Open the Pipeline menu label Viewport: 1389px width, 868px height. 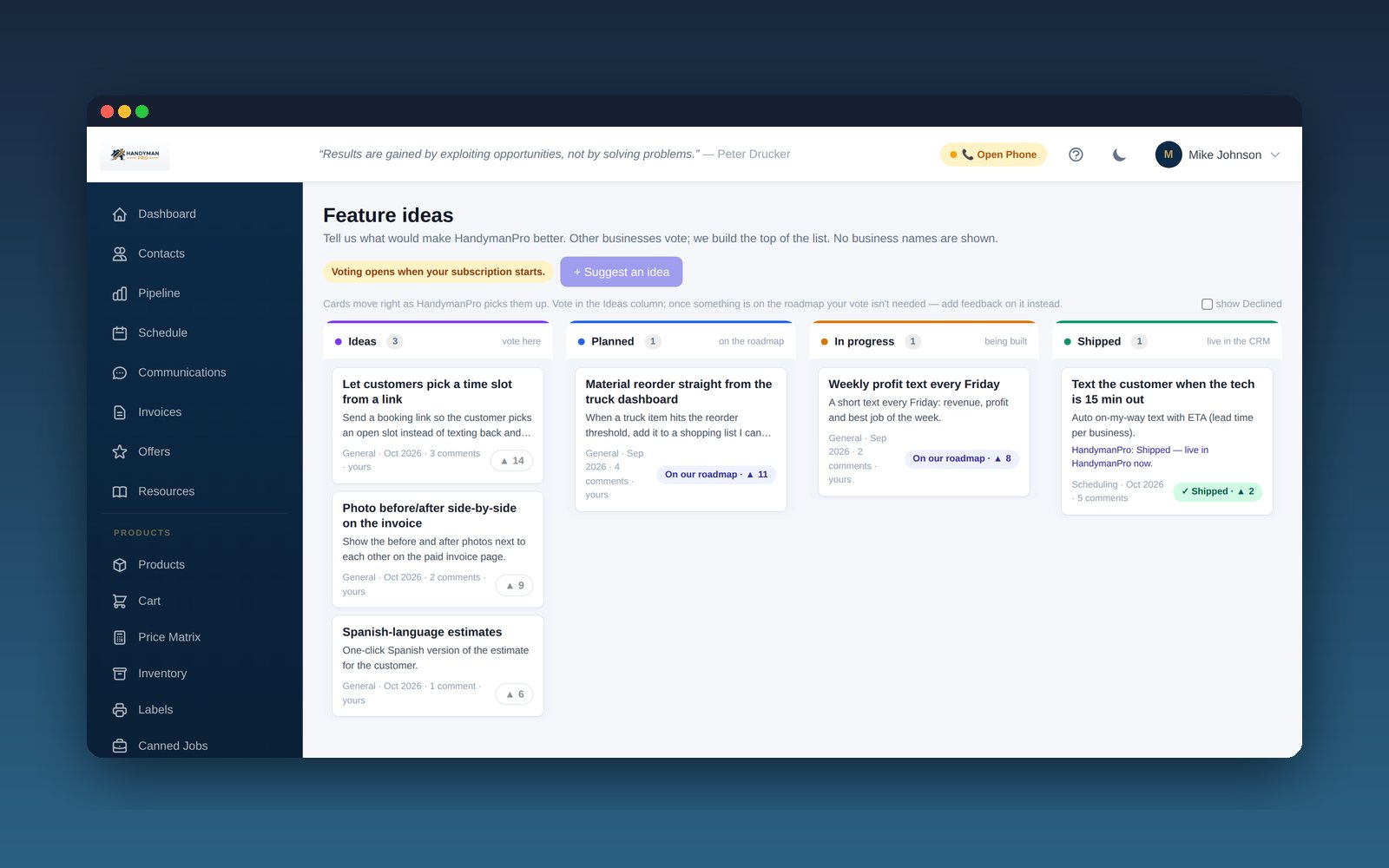[159, 293]
